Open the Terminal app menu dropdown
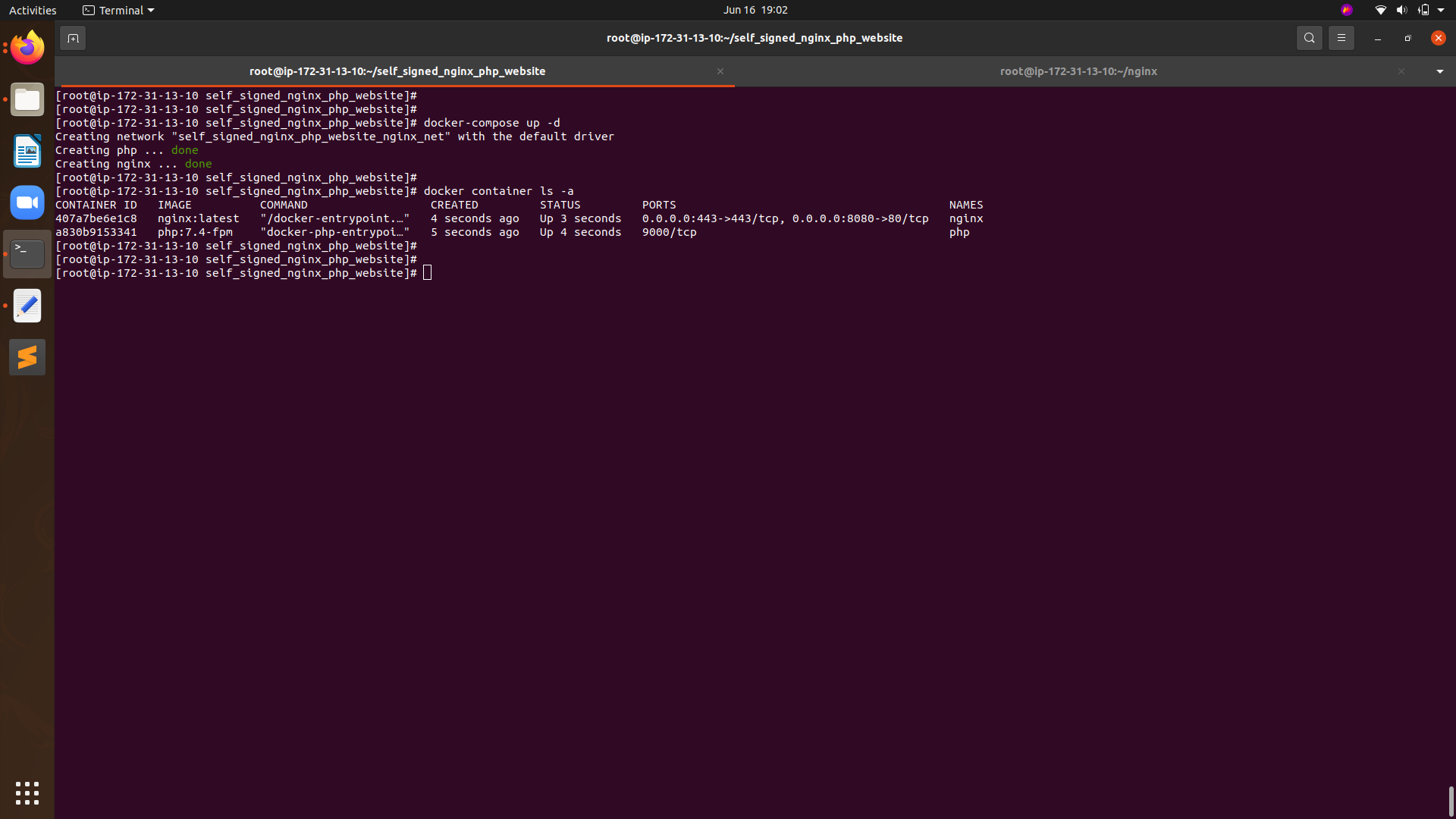The image size is (1456, 819). point(119,10)
